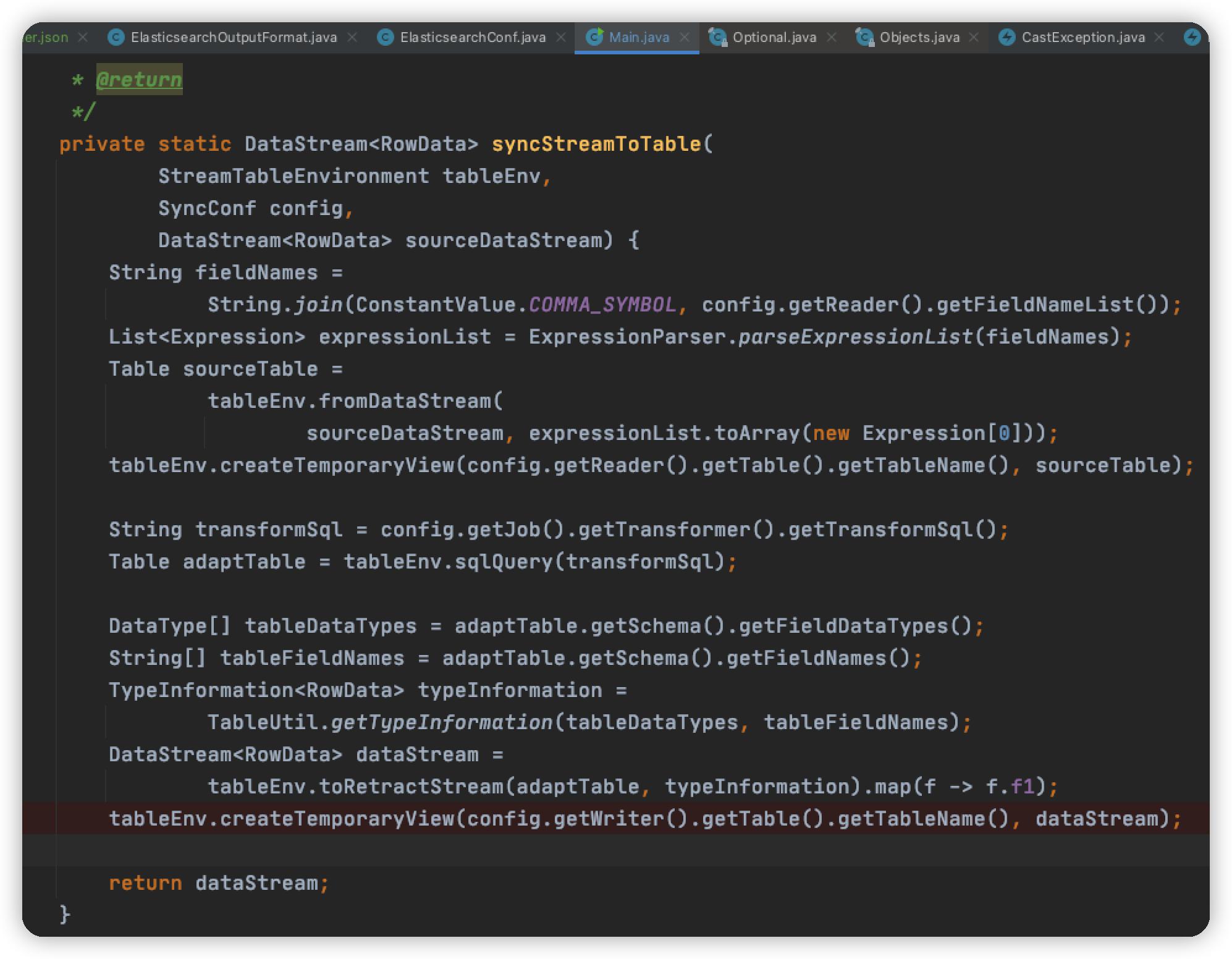The height and width of the screenshot is (959, 1232).
Task: Open the Optional.java tab
Action: 774,38
